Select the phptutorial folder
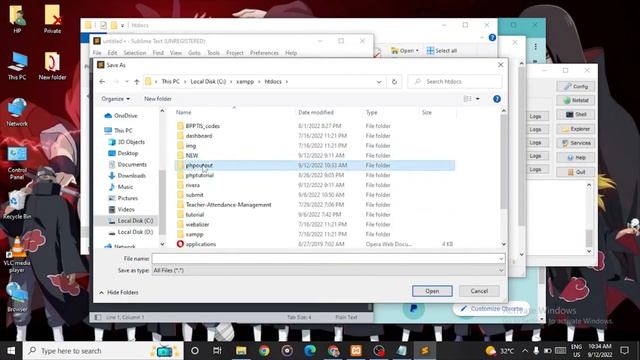 point(200,175)
